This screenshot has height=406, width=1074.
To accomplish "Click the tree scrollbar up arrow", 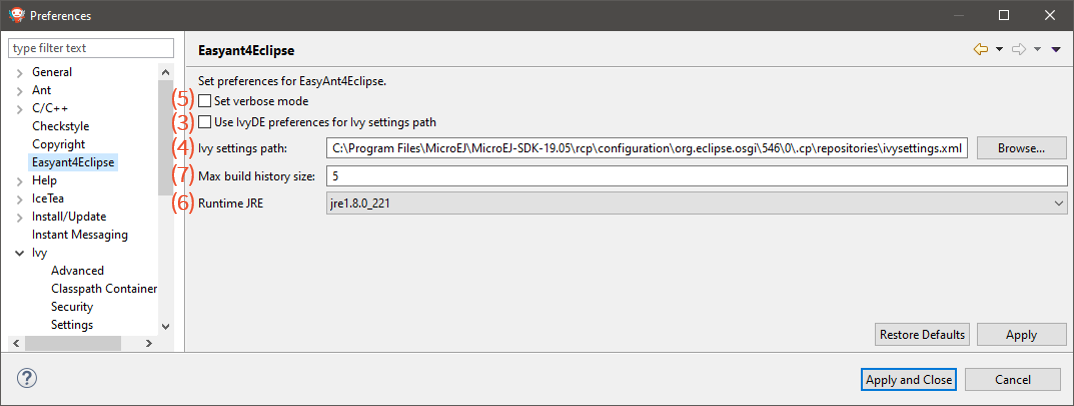I will (165, 71).
